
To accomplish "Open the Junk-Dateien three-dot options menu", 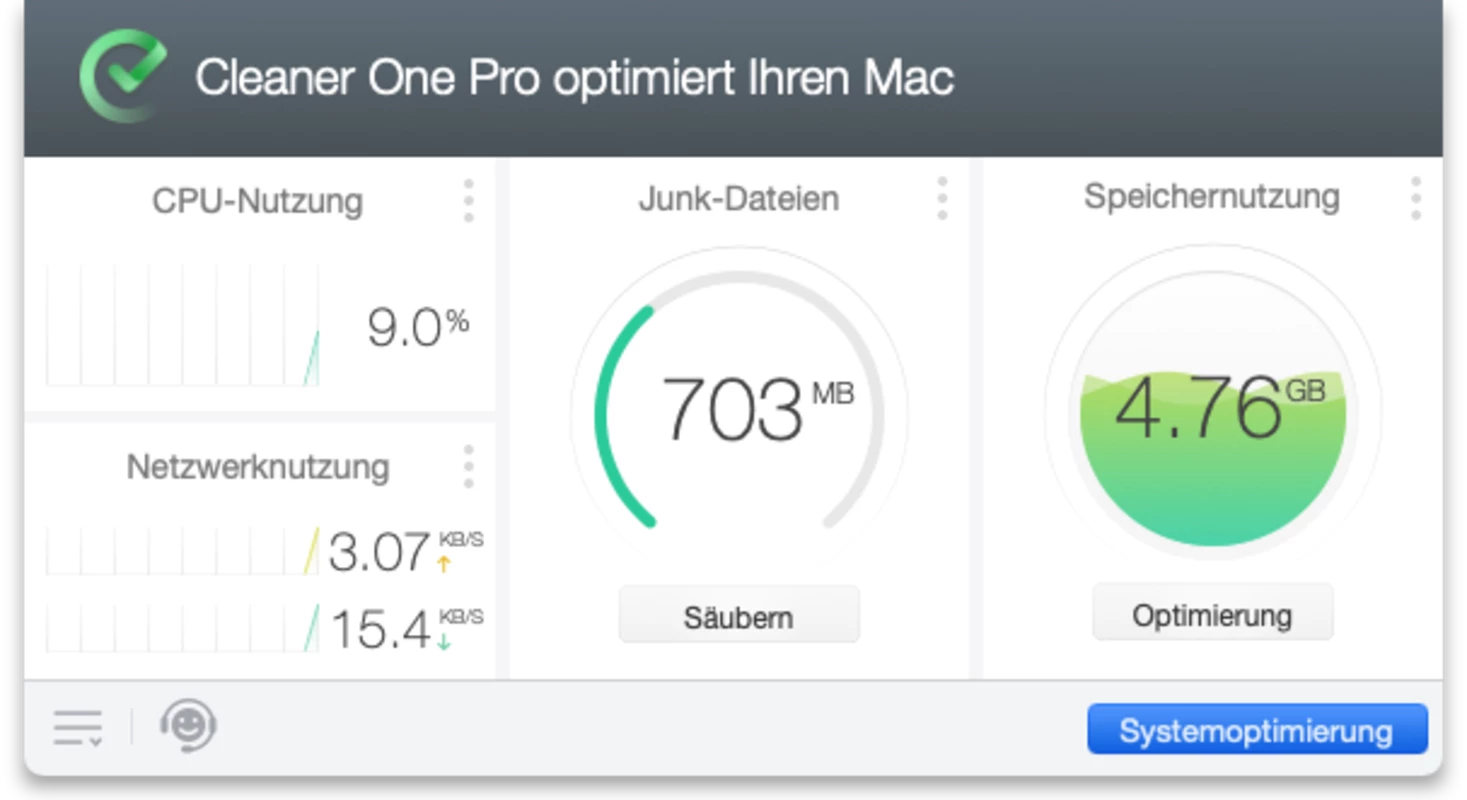I will (942, 198).
